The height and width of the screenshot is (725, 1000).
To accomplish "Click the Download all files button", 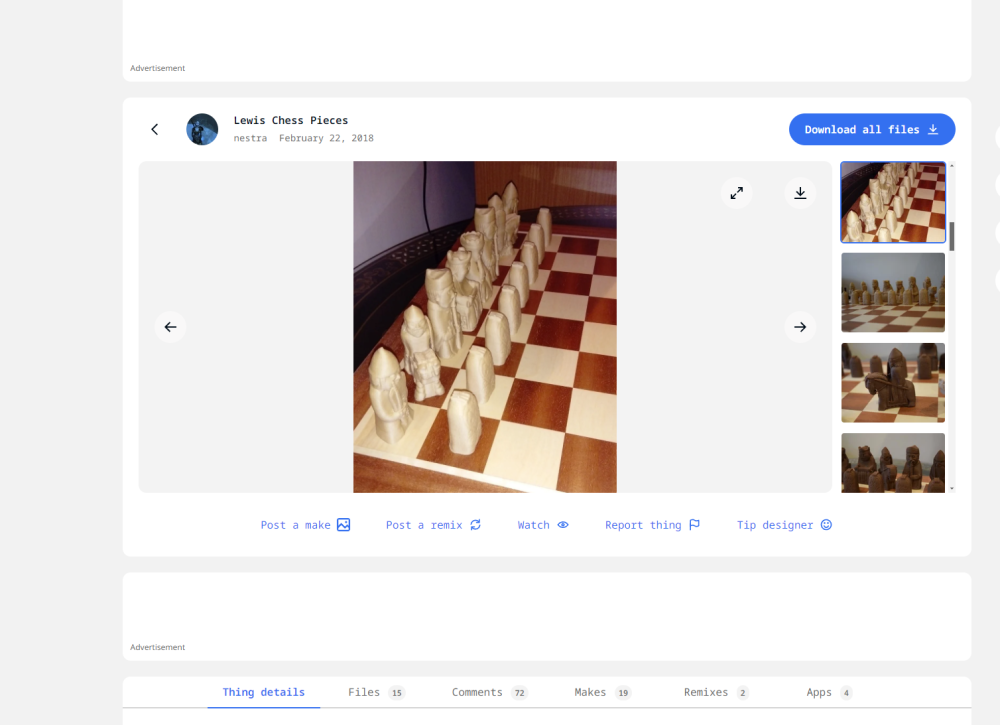I will coord(872,129).
